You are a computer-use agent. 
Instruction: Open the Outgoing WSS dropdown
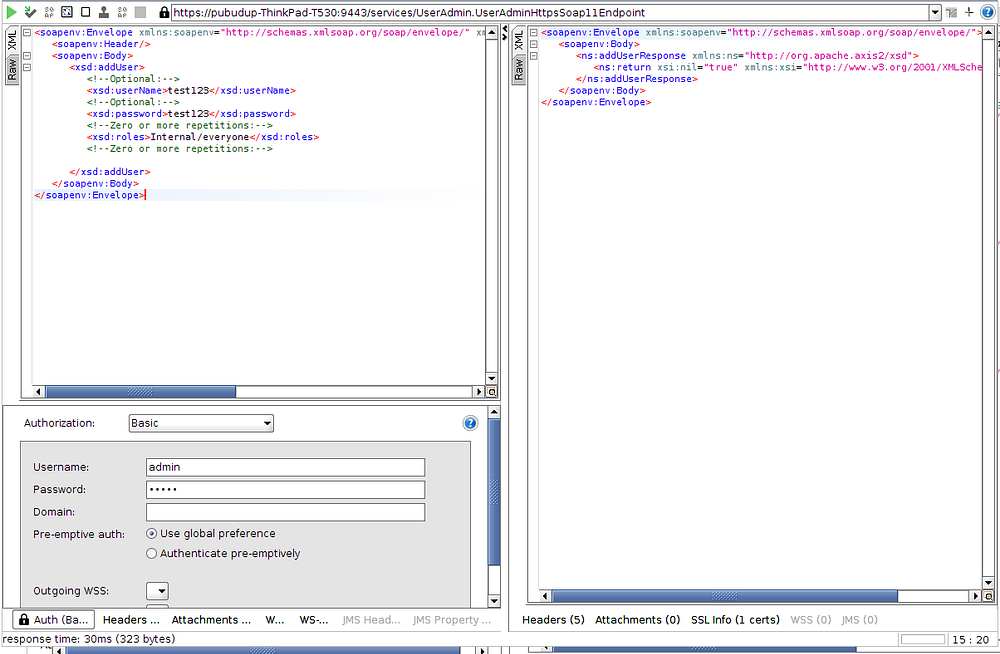pos(157,591)
